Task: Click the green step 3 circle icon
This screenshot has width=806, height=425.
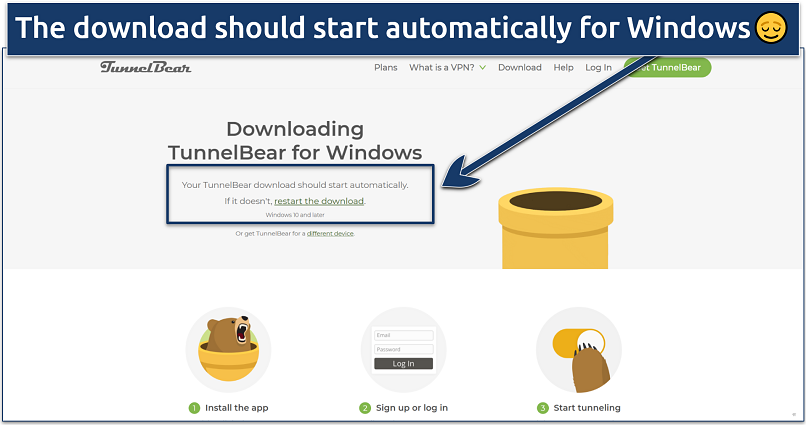Action: 543,408
